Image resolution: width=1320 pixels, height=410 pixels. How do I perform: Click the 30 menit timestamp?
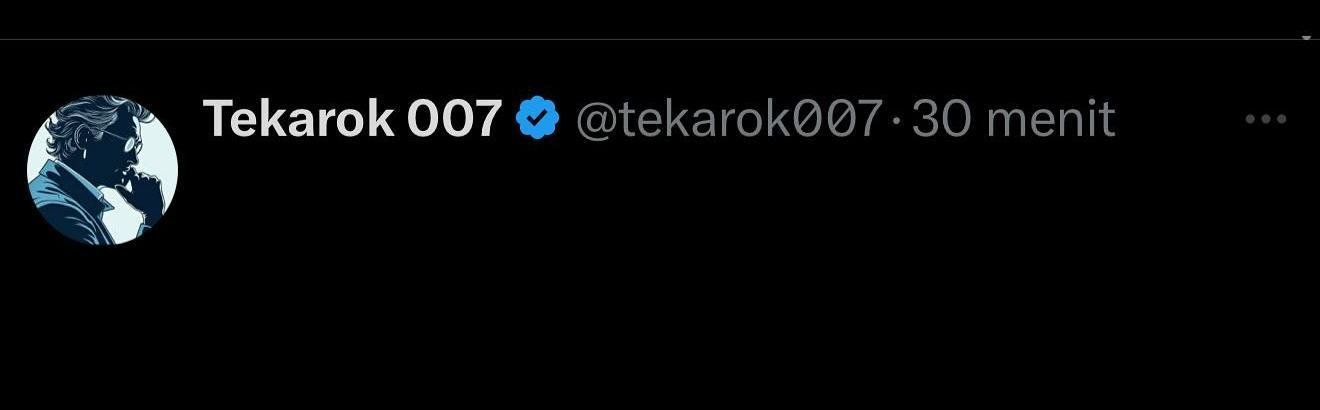pyautogui.click(x=1013, y=119)
